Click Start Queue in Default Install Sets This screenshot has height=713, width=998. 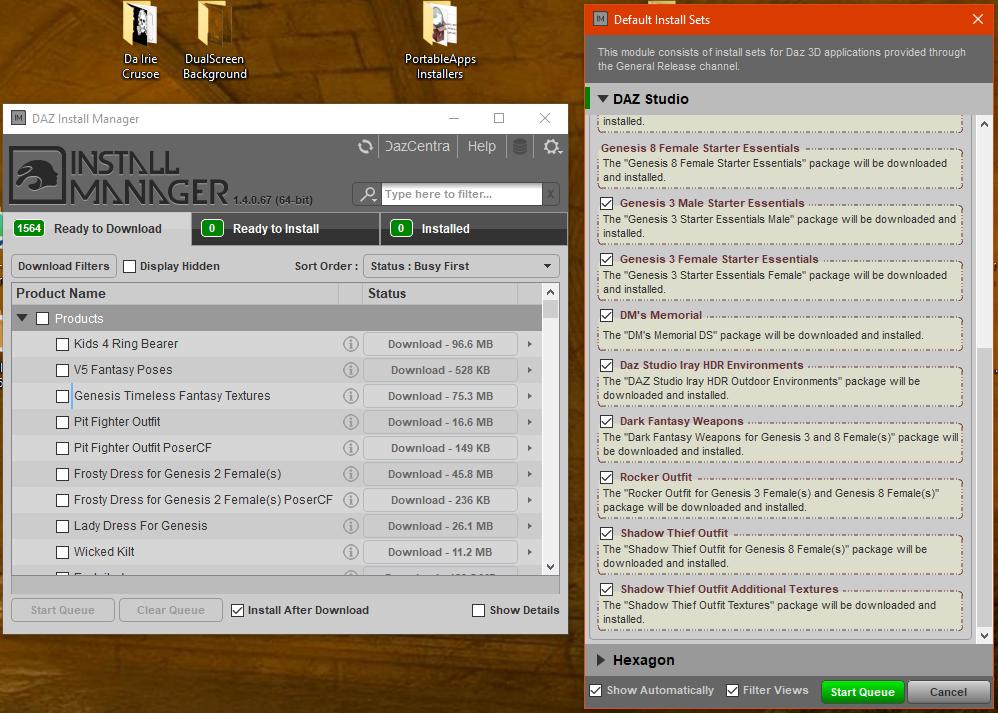click(x=862, y=692)
